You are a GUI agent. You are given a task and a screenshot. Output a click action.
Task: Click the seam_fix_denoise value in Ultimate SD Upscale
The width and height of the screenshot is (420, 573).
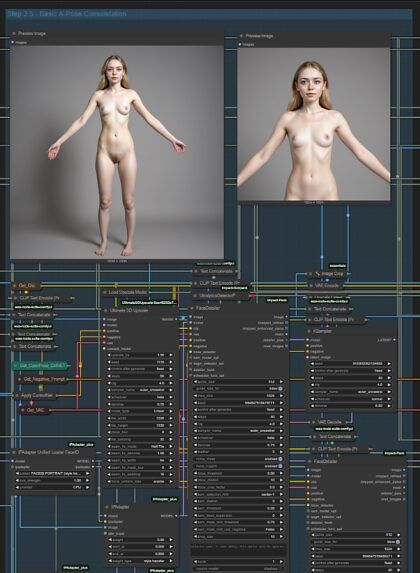[140, 454]
